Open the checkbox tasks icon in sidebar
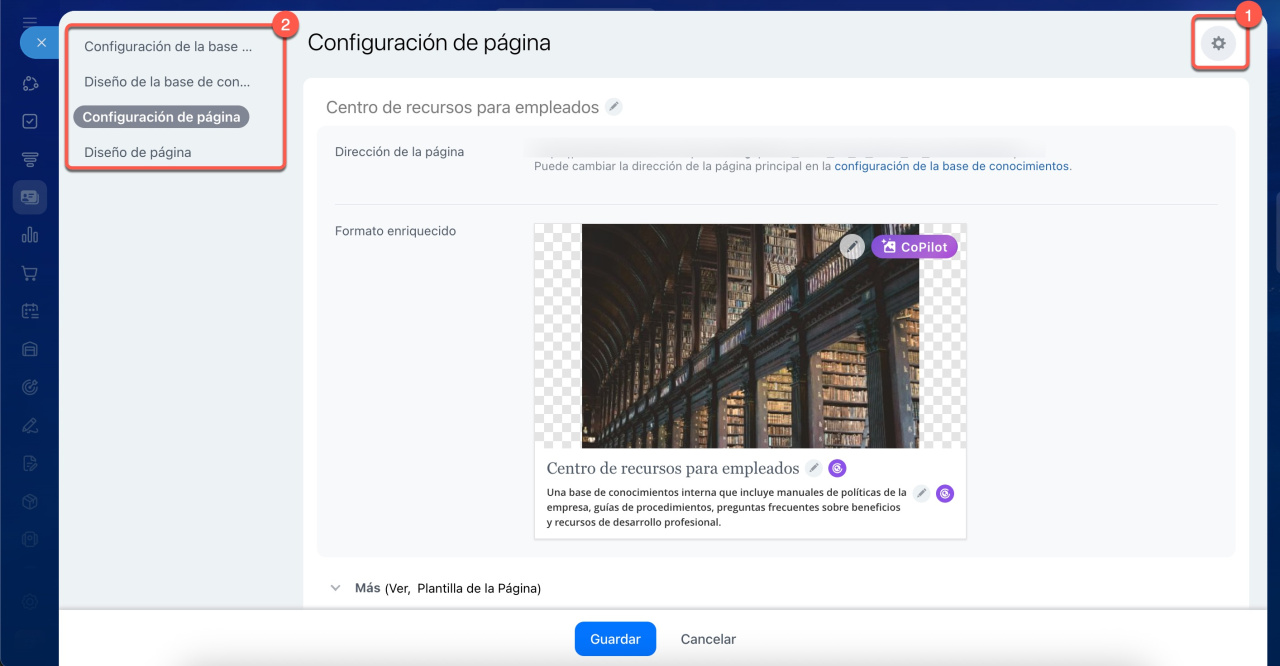Screen dimensions: 1280x666 click(30, 121)
